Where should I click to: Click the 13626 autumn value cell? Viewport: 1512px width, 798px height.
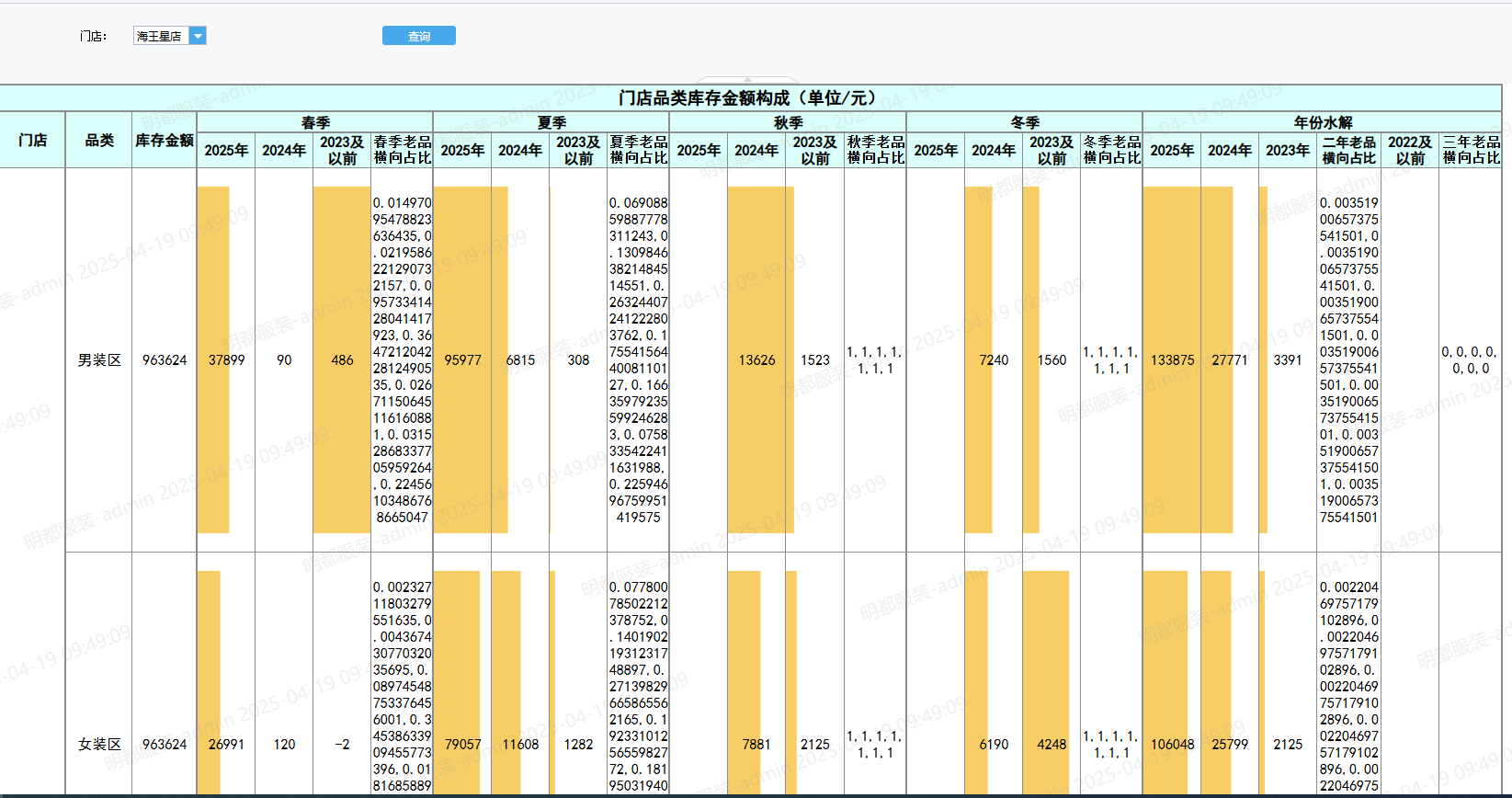(756, 360)
